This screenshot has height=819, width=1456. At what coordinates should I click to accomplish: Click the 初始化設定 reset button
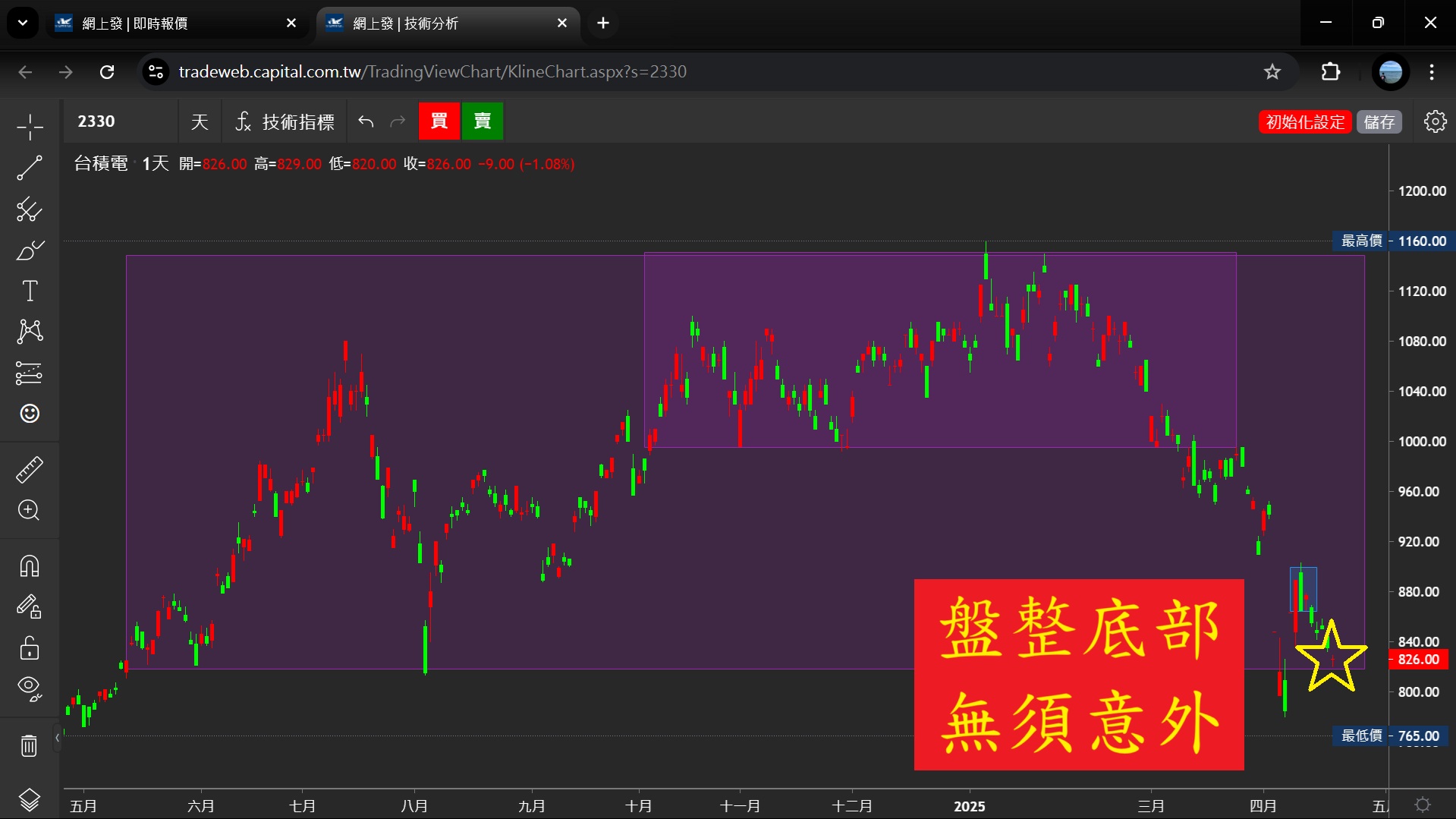pyautogui.click(x=1305, y=121)
